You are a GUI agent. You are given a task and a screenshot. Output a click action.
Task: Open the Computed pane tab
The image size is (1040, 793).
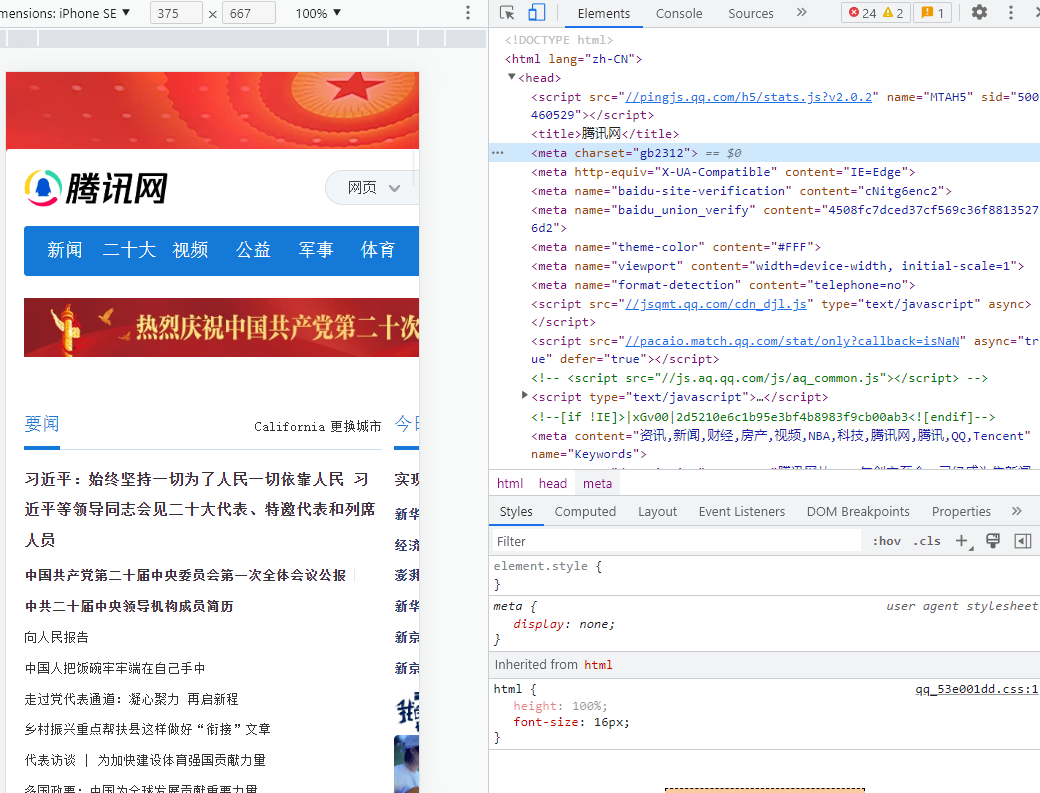pyautogui.click(x=585, y=511)
